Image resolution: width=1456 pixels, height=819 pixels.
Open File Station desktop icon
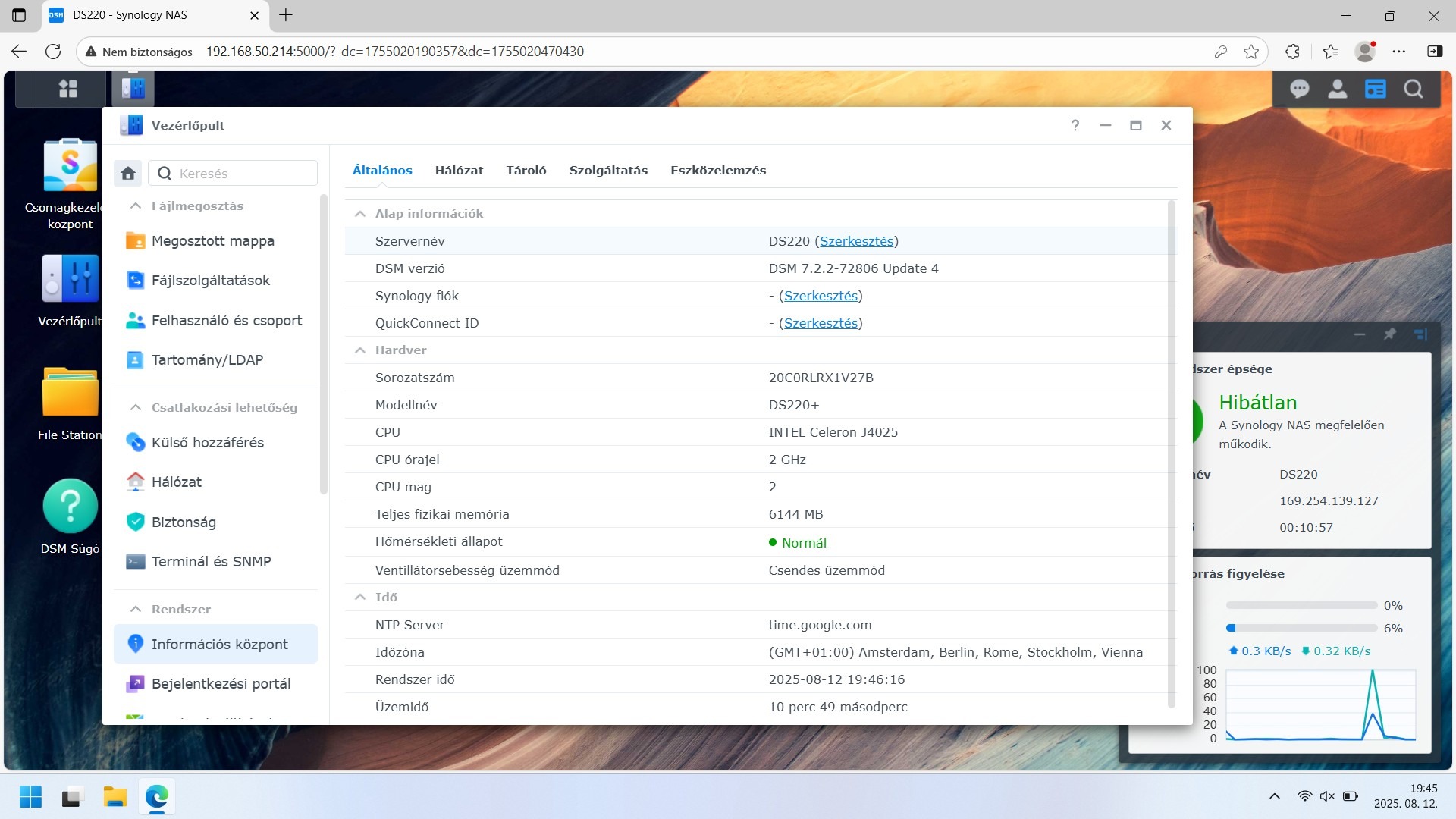pos(70,392)
